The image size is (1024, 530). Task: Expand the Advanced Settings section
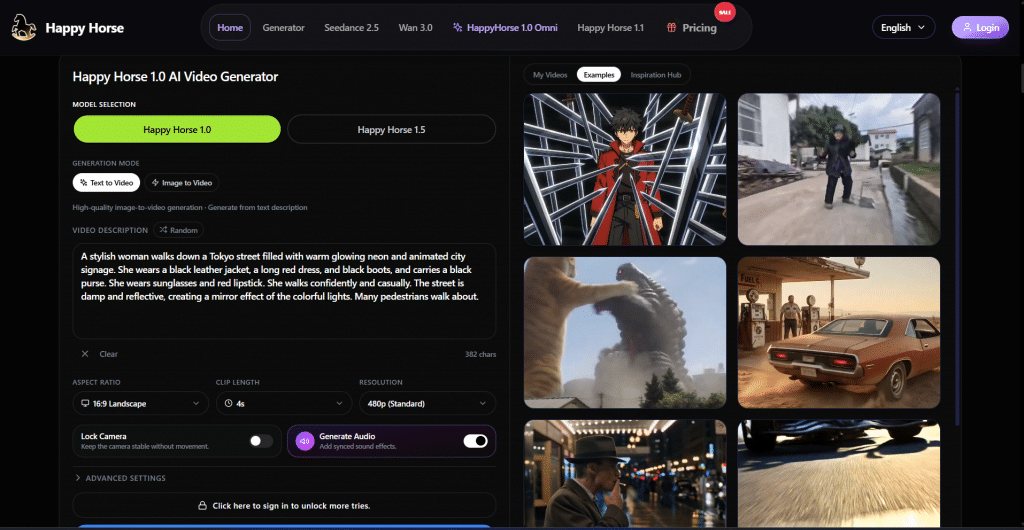[121, 478]
